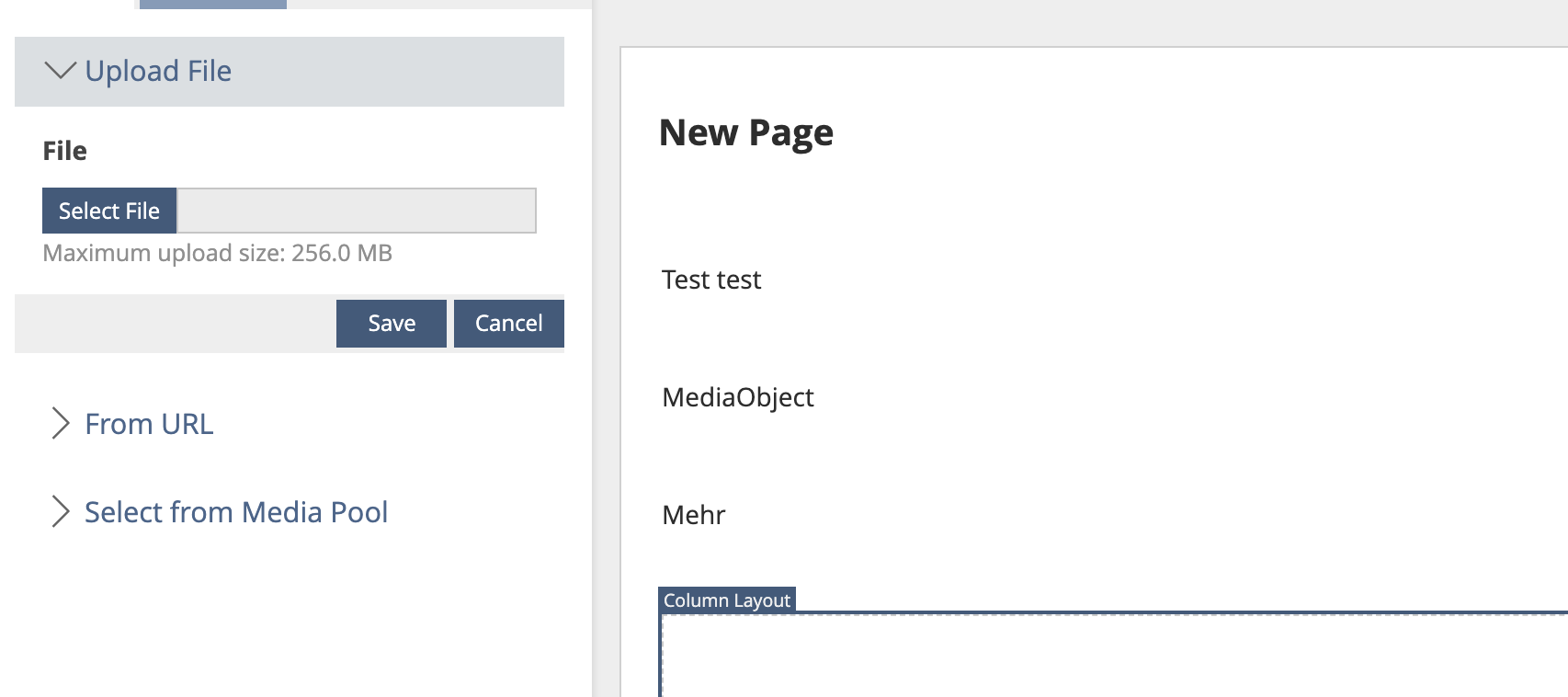Viewport: 1568px width, 697px height.
Task: Save the uploaded file
Action: pyautogui.click(x=392, y=324)
